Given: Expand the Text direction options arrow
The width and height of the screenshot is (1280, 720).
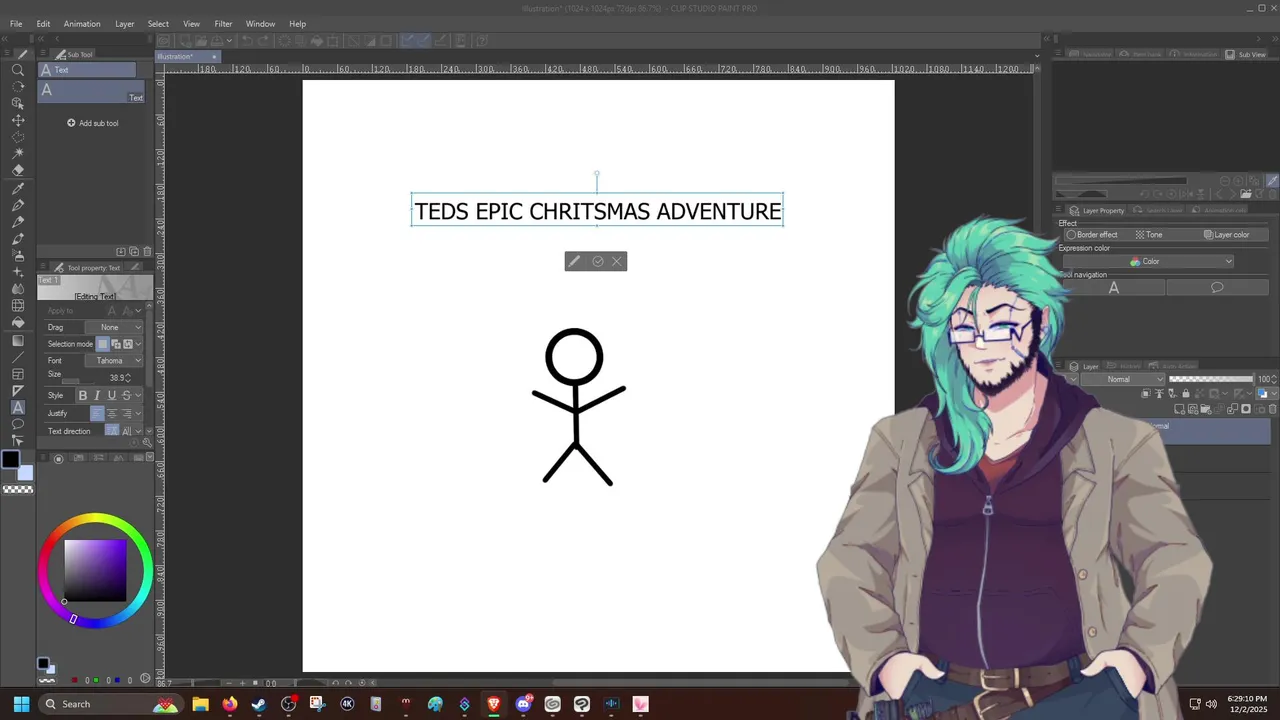Looking at the screenshot, I should (139, 431).
